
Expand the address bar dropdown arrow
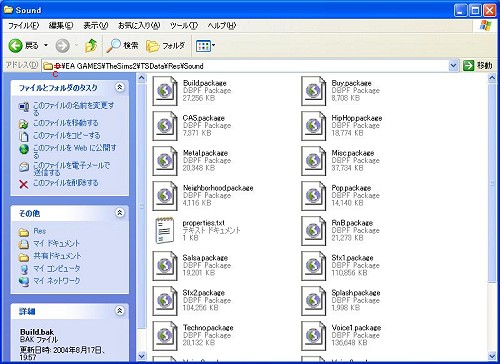[453, 66]
